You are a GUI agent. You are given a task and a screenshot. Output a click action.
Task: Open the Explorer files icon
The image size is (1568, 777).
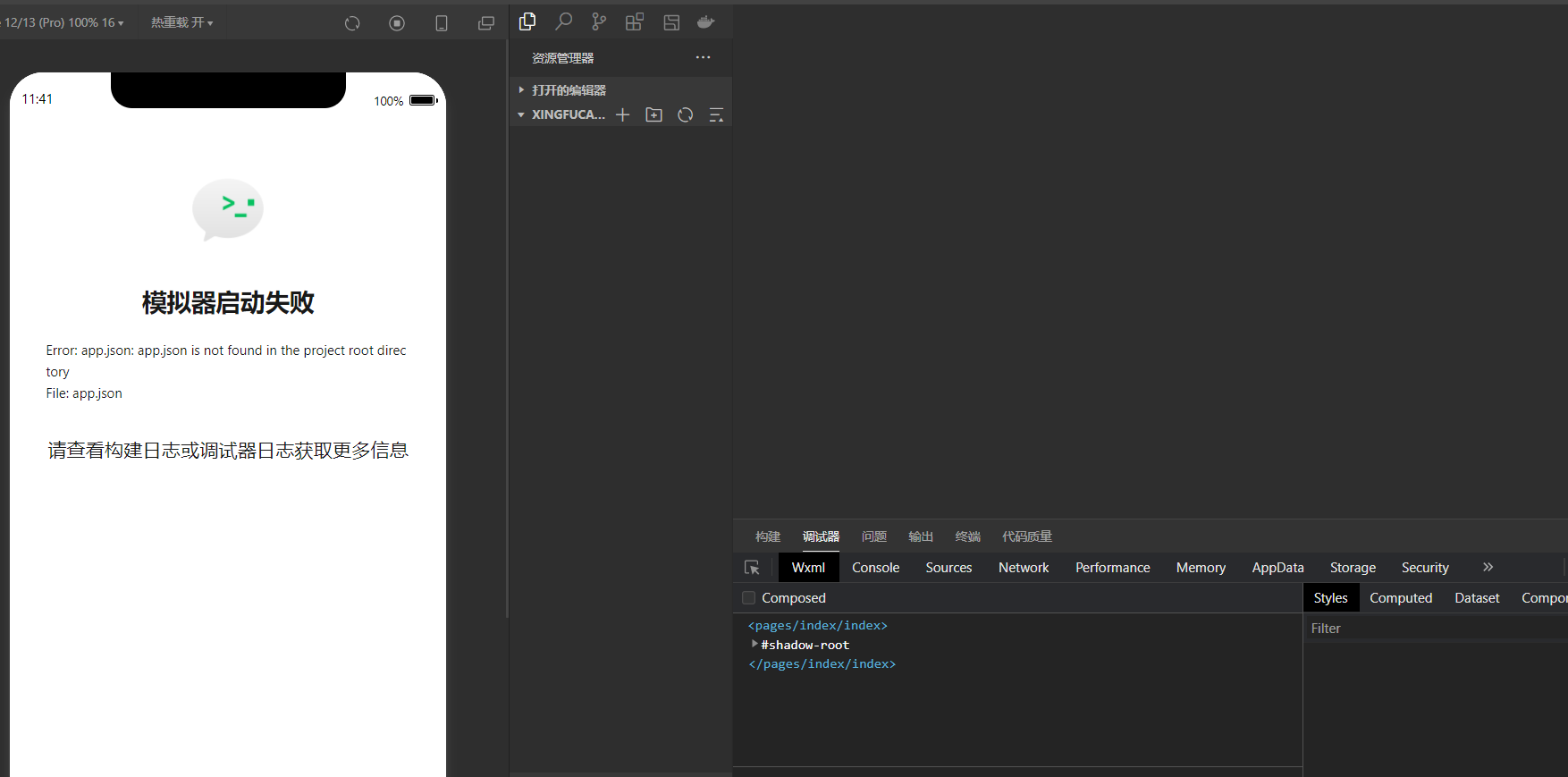[x=527, y=21]
